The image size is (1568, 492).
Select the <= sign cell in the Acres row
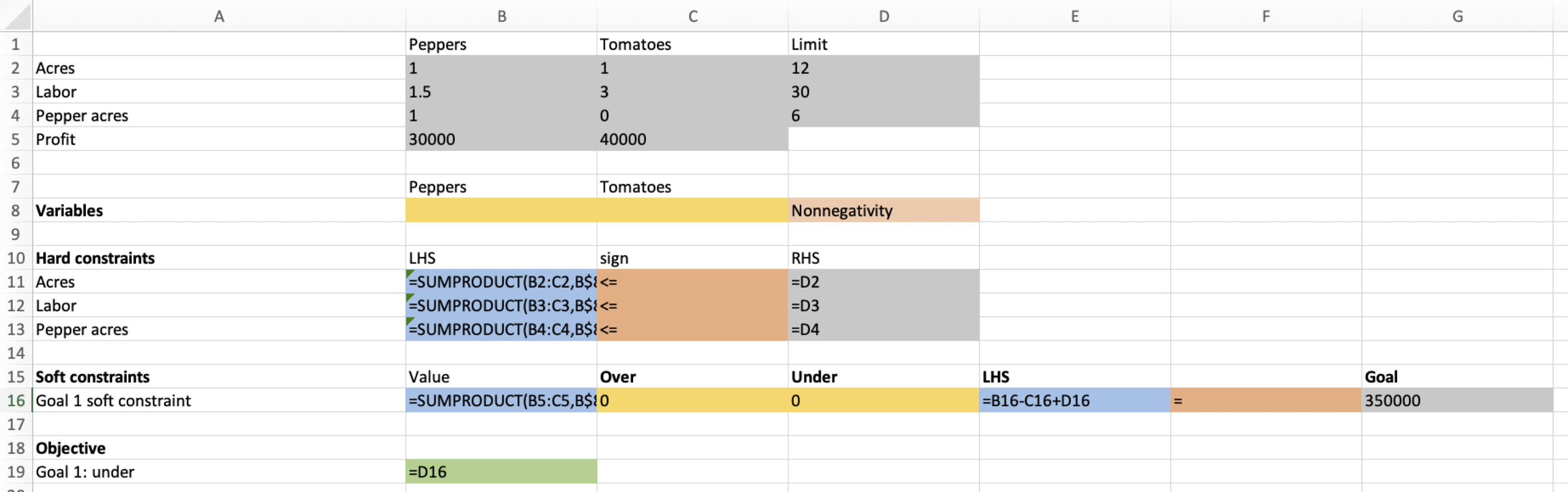(693, 282)
